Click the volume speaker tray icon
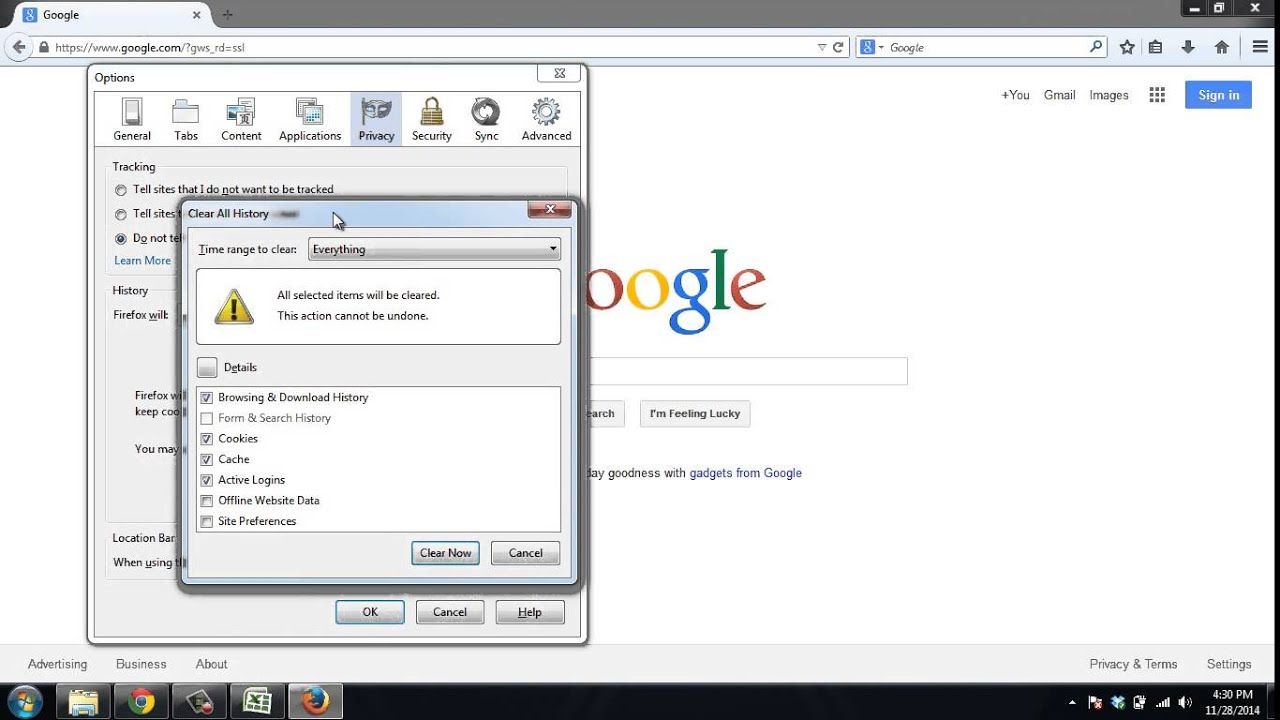Viewport: 1280px width, 720px height. click(x=1186, y=702)
